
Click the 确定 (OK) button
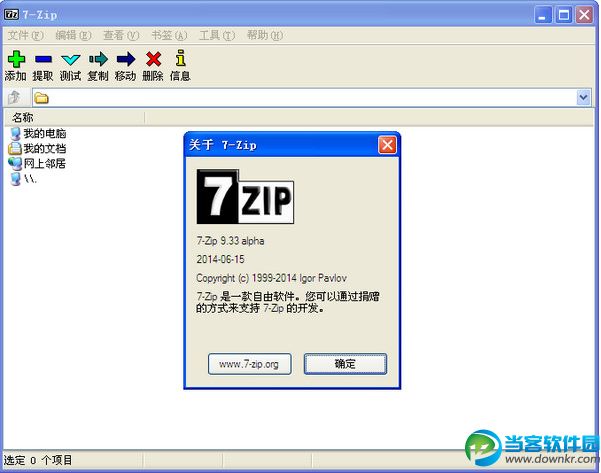coord(345,364)
